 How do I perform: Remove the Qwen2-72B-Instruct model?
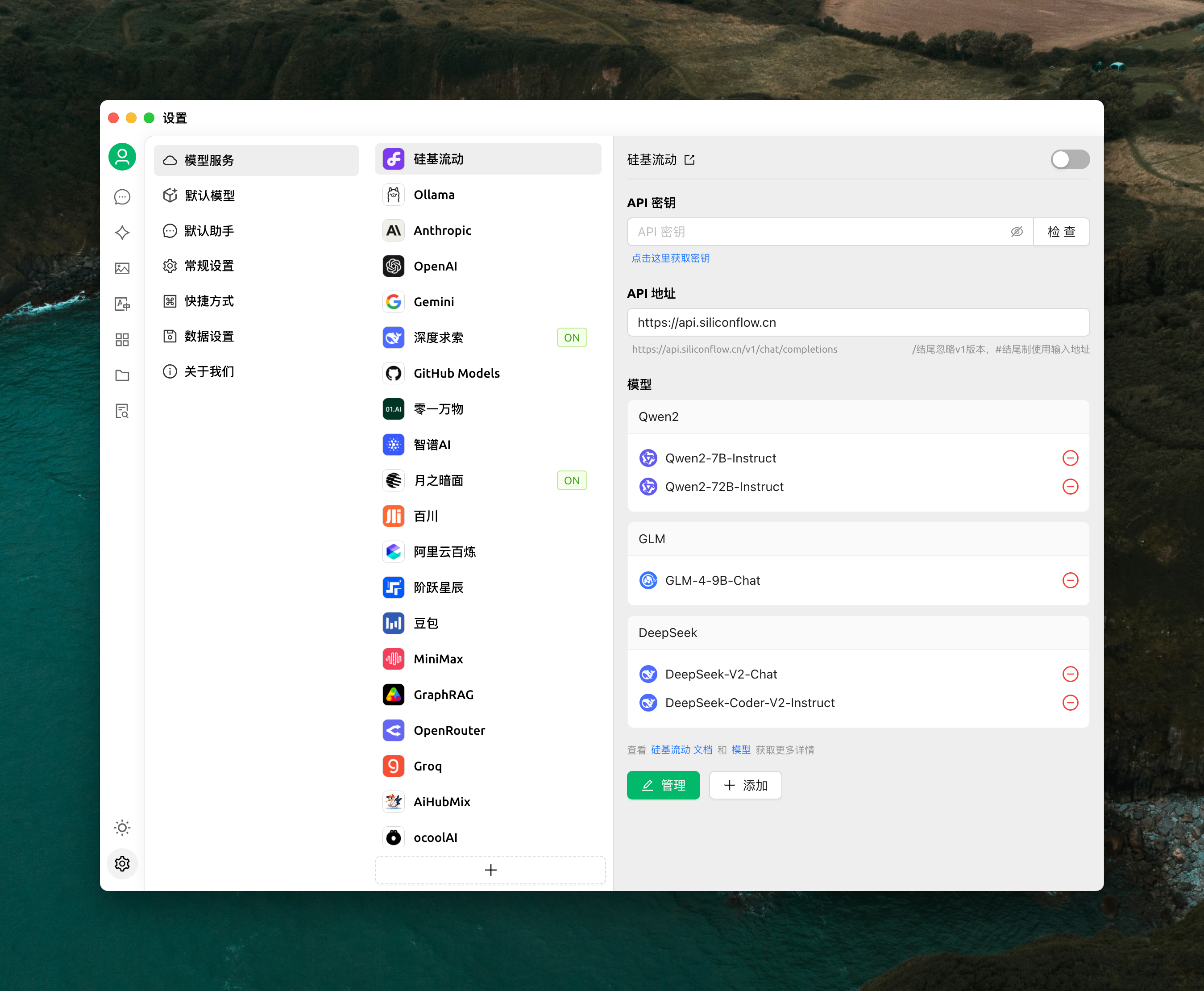pyautogui.click(x=1070, y=487)
